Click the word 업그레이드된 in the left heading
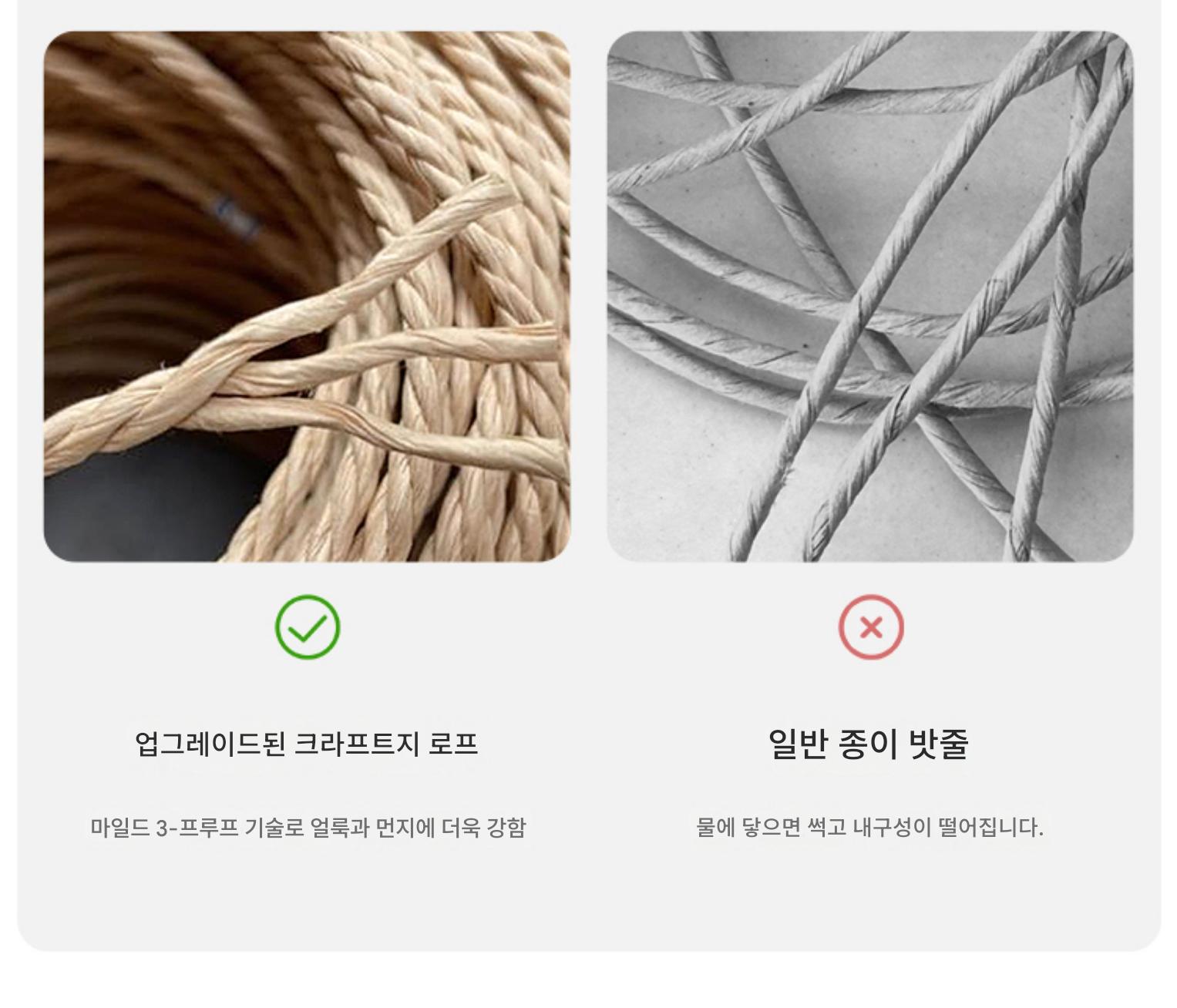The image size is (1177, 1008). click(210, 744)
